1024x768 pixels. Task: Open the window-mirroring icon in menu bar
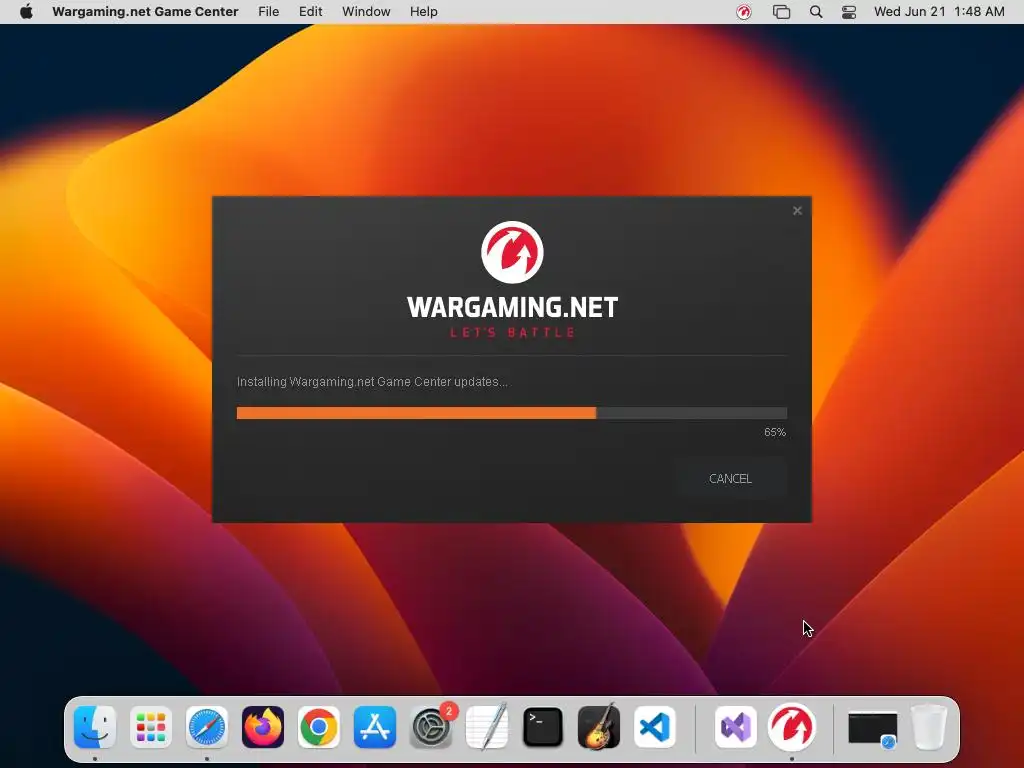pos(781,12)
